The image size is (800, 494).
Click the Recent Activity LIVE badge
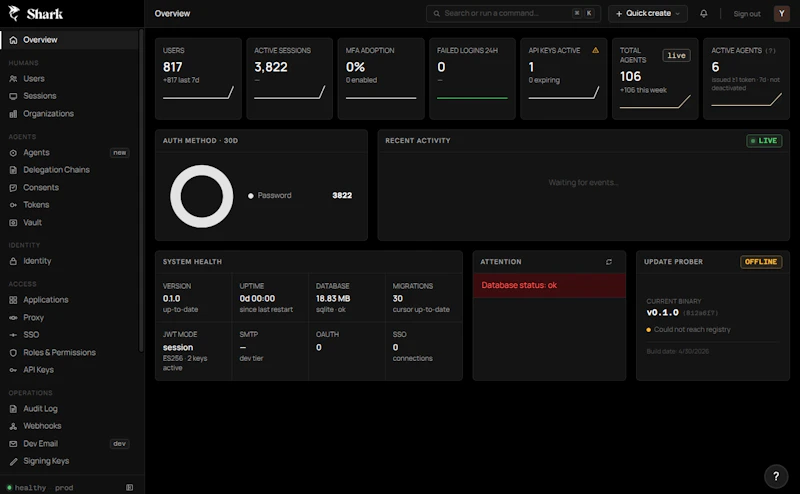[764, 141]
